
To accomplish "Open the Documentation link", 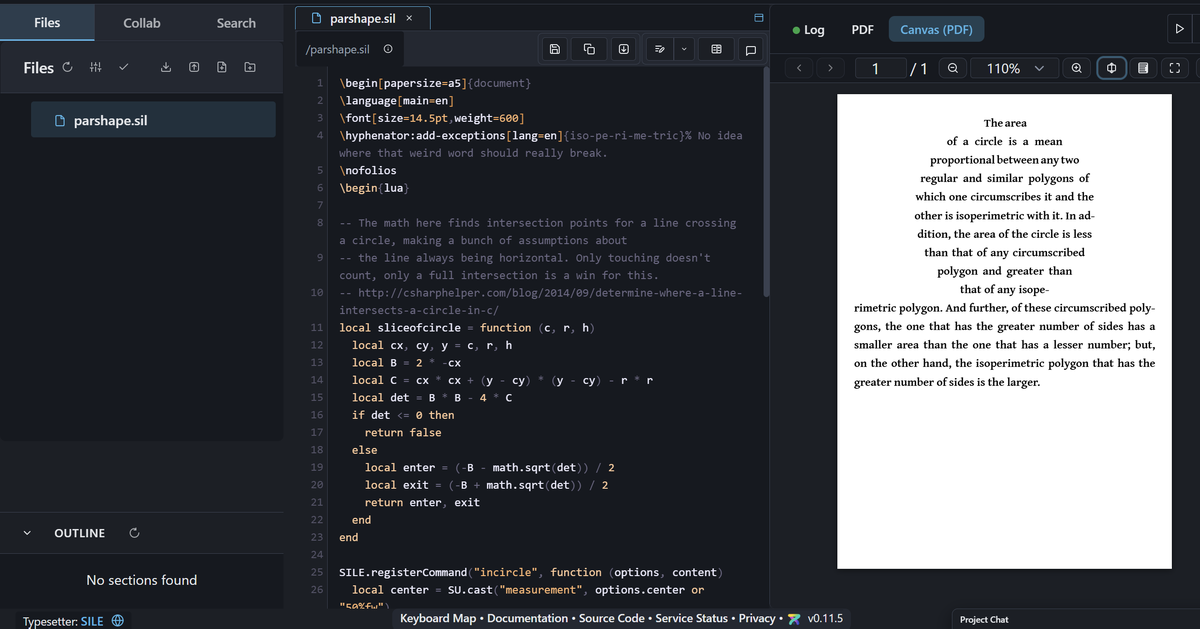I will click(x=528, y=618).
